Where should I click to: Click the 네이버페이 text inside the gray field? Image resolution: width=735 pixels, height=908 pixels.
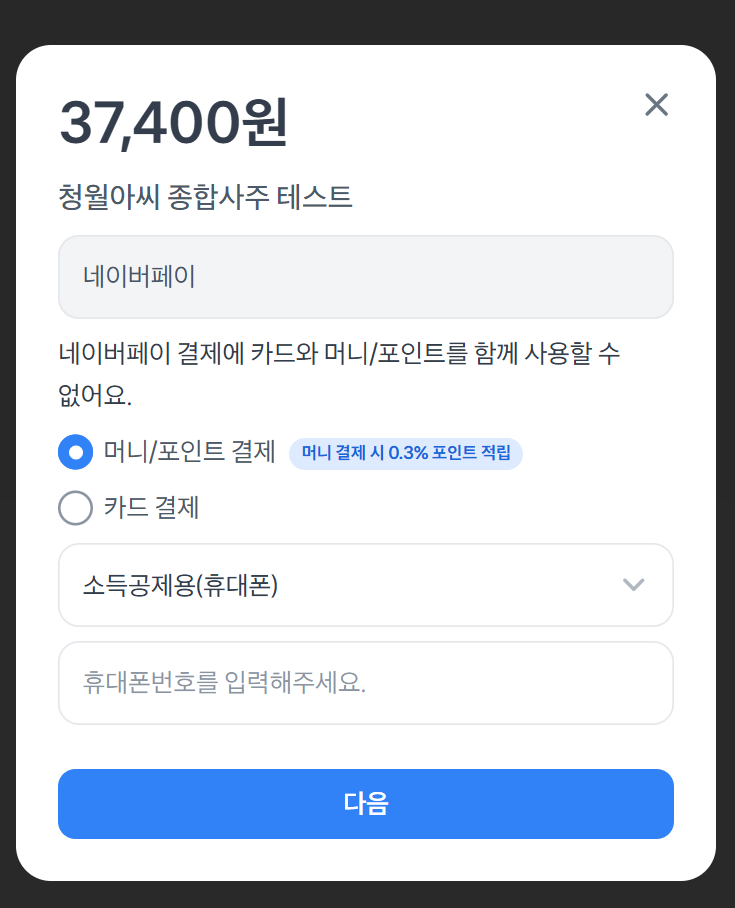[x=139, y=276]
